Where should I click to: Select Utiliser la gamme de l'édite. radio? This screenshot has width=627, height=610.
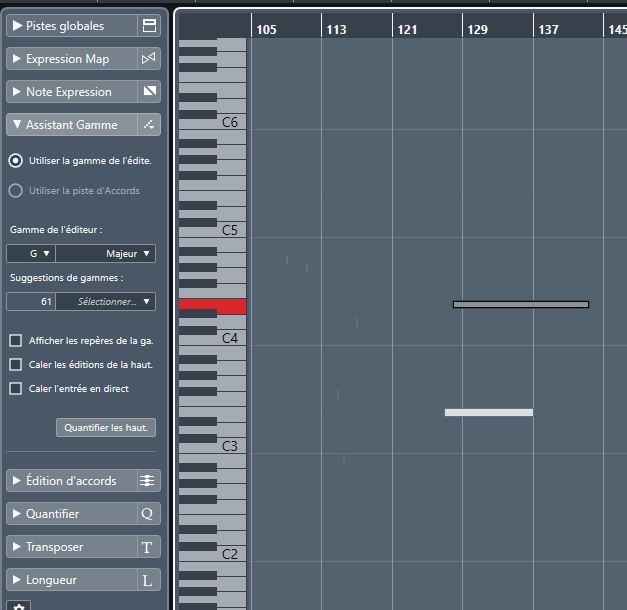[16, 161]
